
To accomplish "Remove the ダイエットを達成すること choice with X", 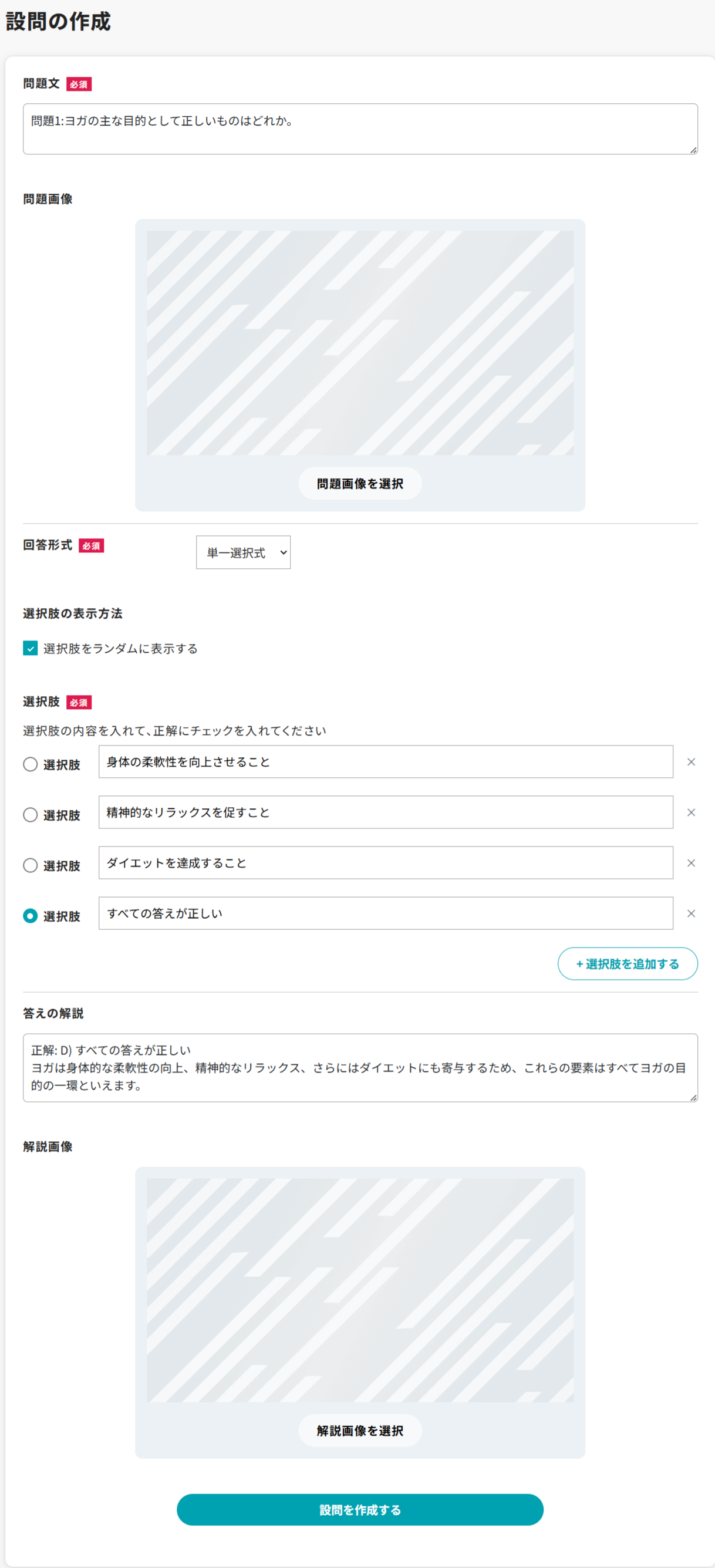I will (691, 863).
